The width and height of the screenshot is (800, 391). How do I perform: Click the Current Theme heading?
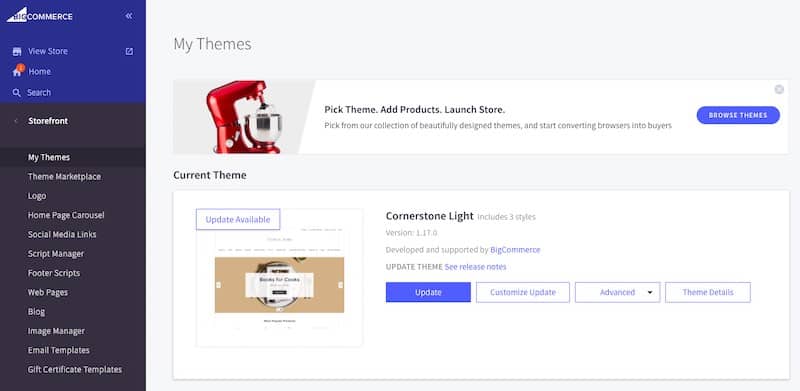210,175
